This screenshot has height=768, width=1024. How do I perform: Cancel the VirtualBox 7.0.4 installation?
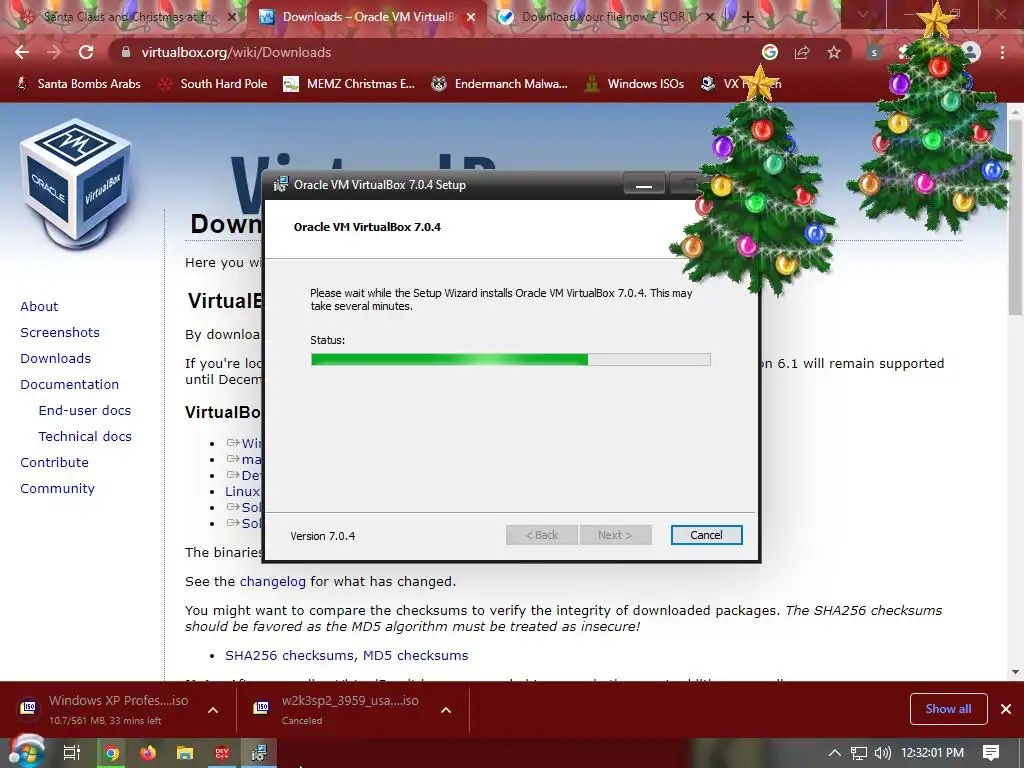coord(706,535)
